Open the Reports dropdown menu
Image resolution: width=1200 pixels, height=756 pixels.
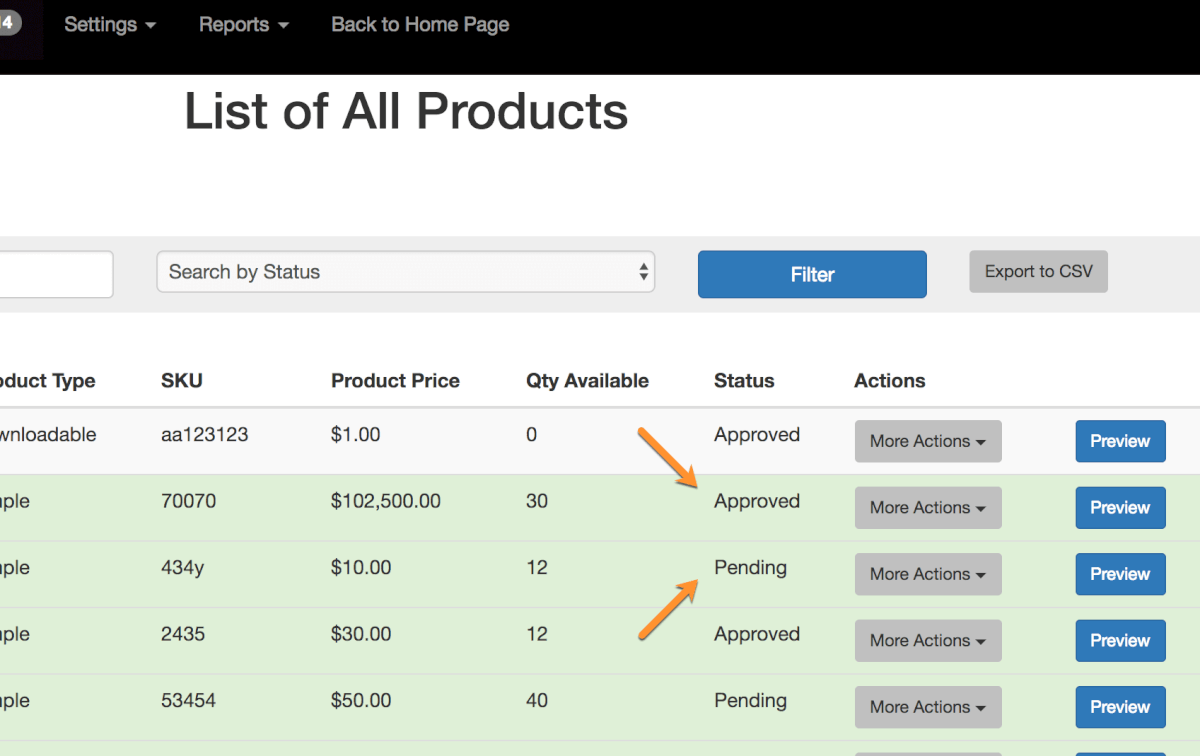point(243,25)
